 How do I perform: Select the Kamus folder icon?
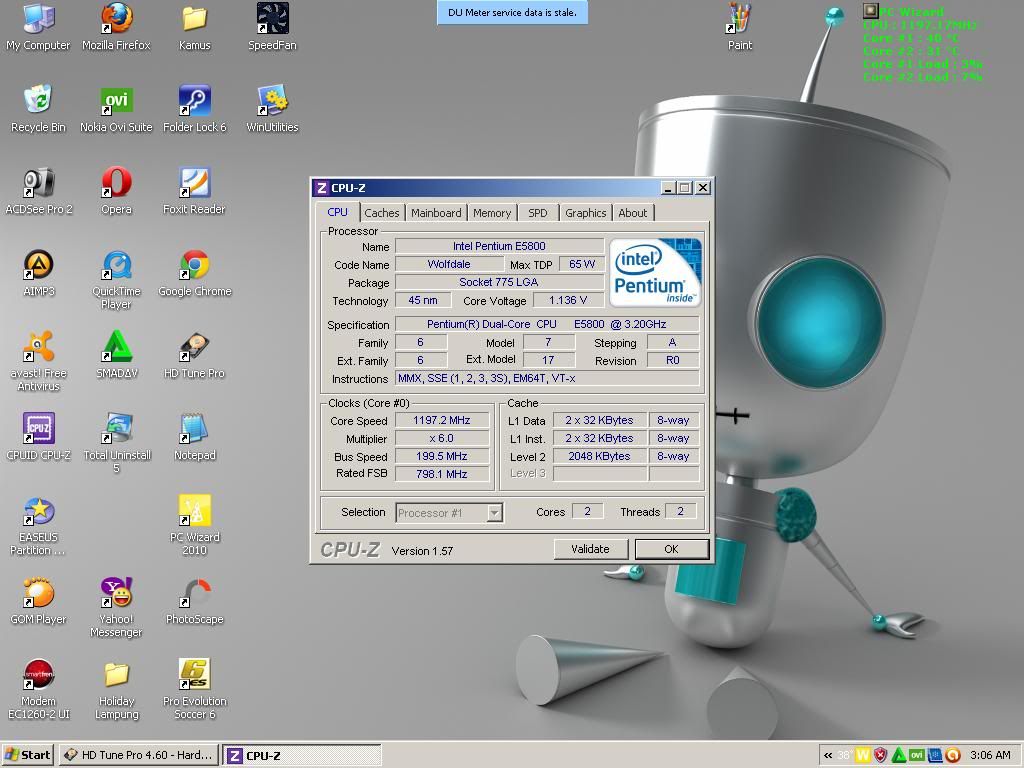(195, 27)
